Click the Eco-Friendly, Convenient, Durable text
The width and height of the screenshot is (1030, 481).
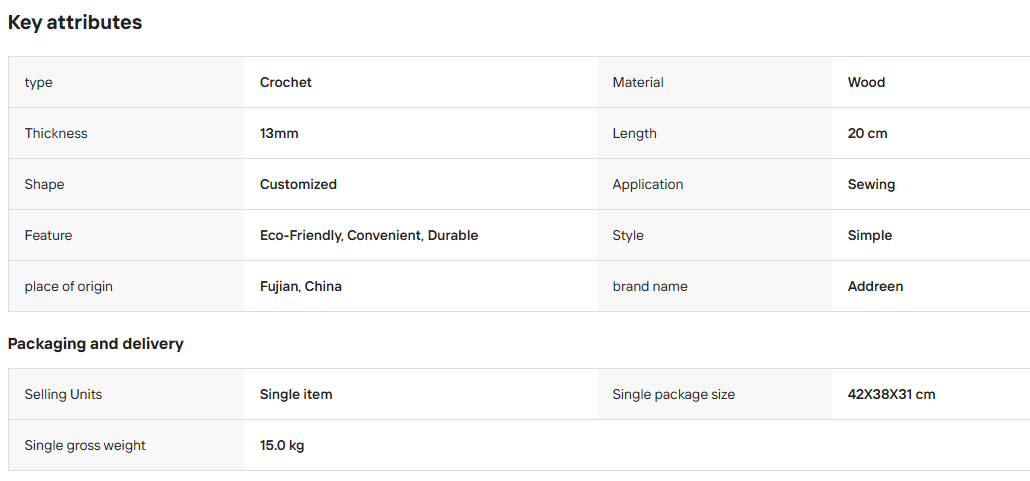click(x=369, y=235)
